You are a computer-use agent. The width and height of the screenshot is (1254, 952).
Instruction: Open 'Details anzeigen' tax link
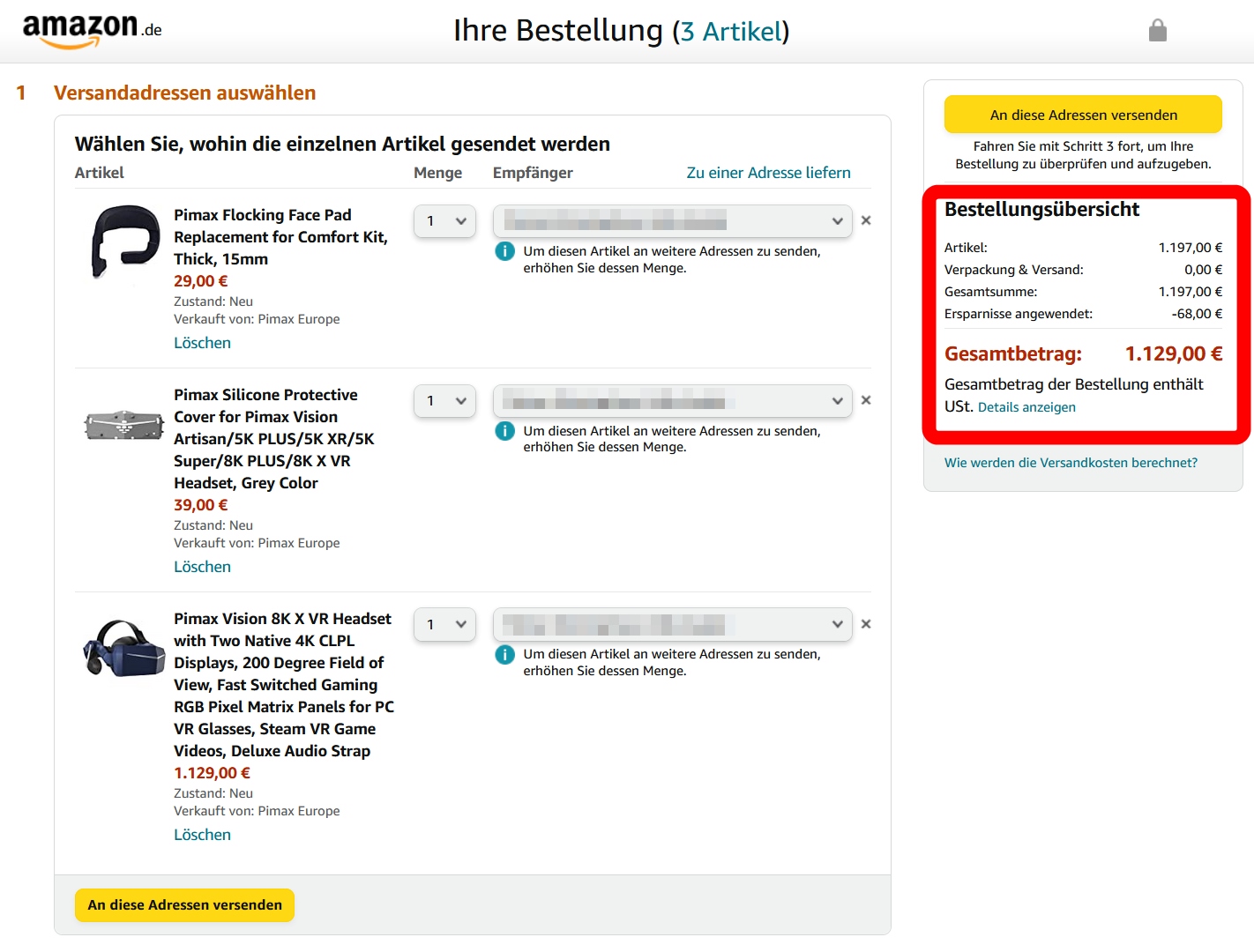coord(1026,407)
